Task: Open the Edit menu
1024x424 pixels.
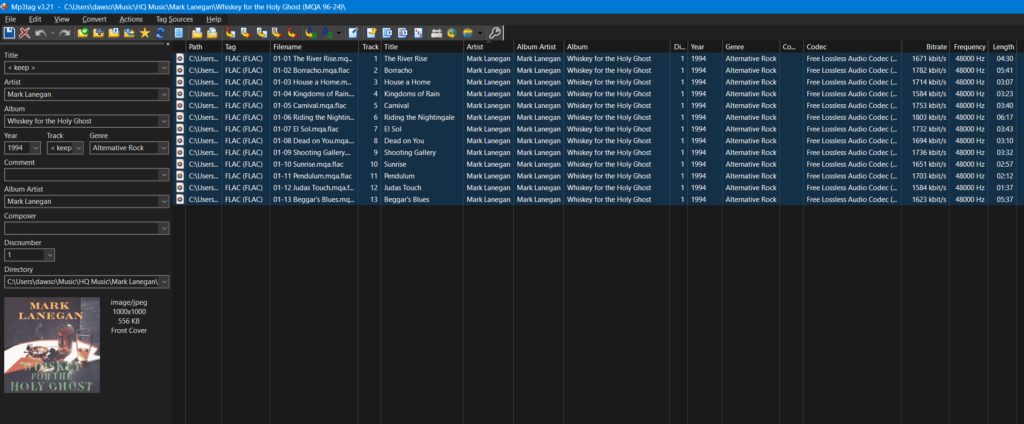Action: point(35,19)
